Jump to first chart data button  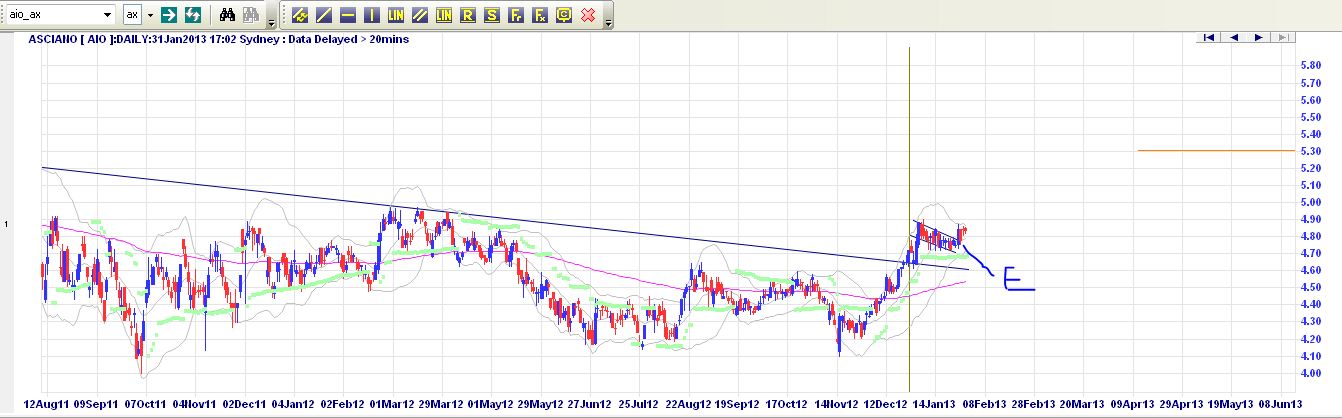tap(1209, 38)
